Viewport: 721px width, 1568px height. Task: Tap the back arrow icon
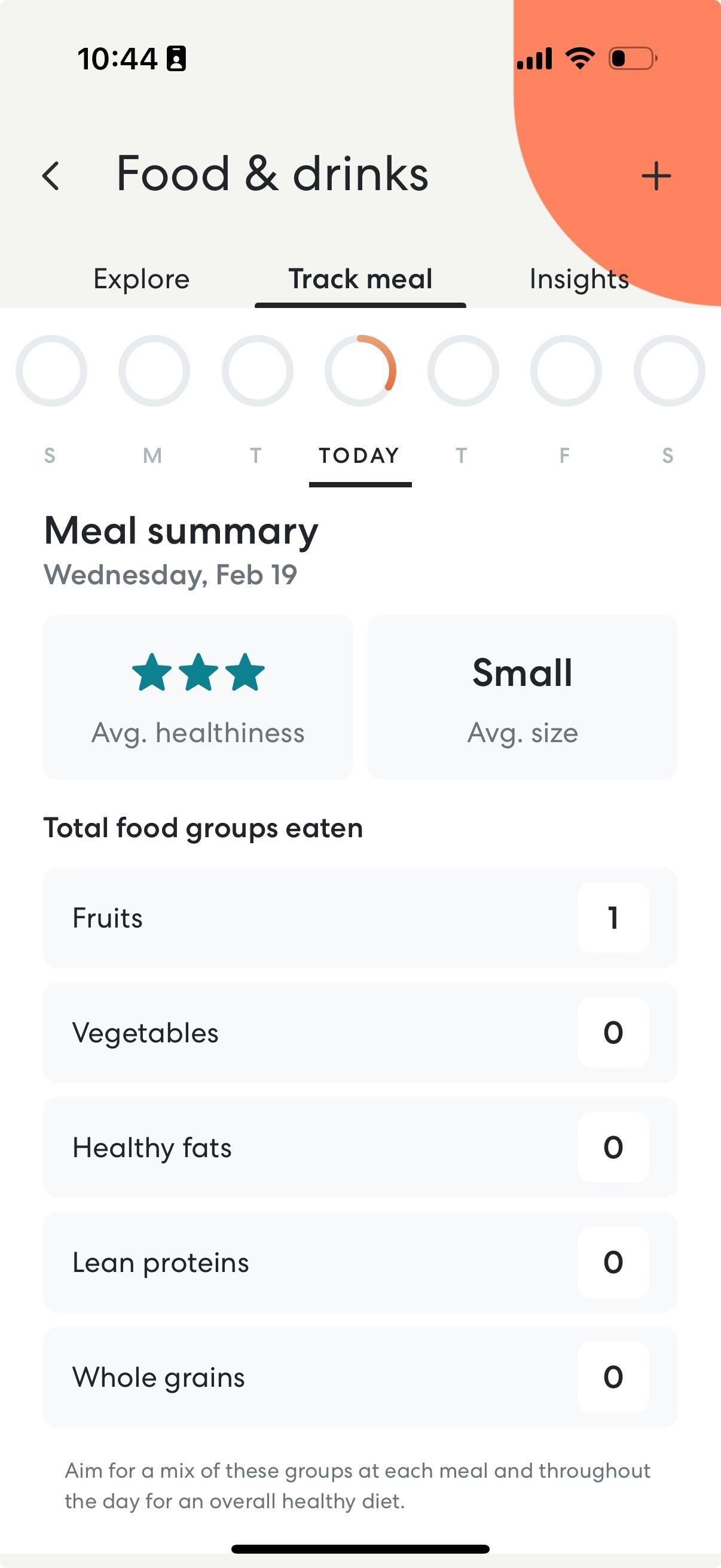click(x=51, y=176)
